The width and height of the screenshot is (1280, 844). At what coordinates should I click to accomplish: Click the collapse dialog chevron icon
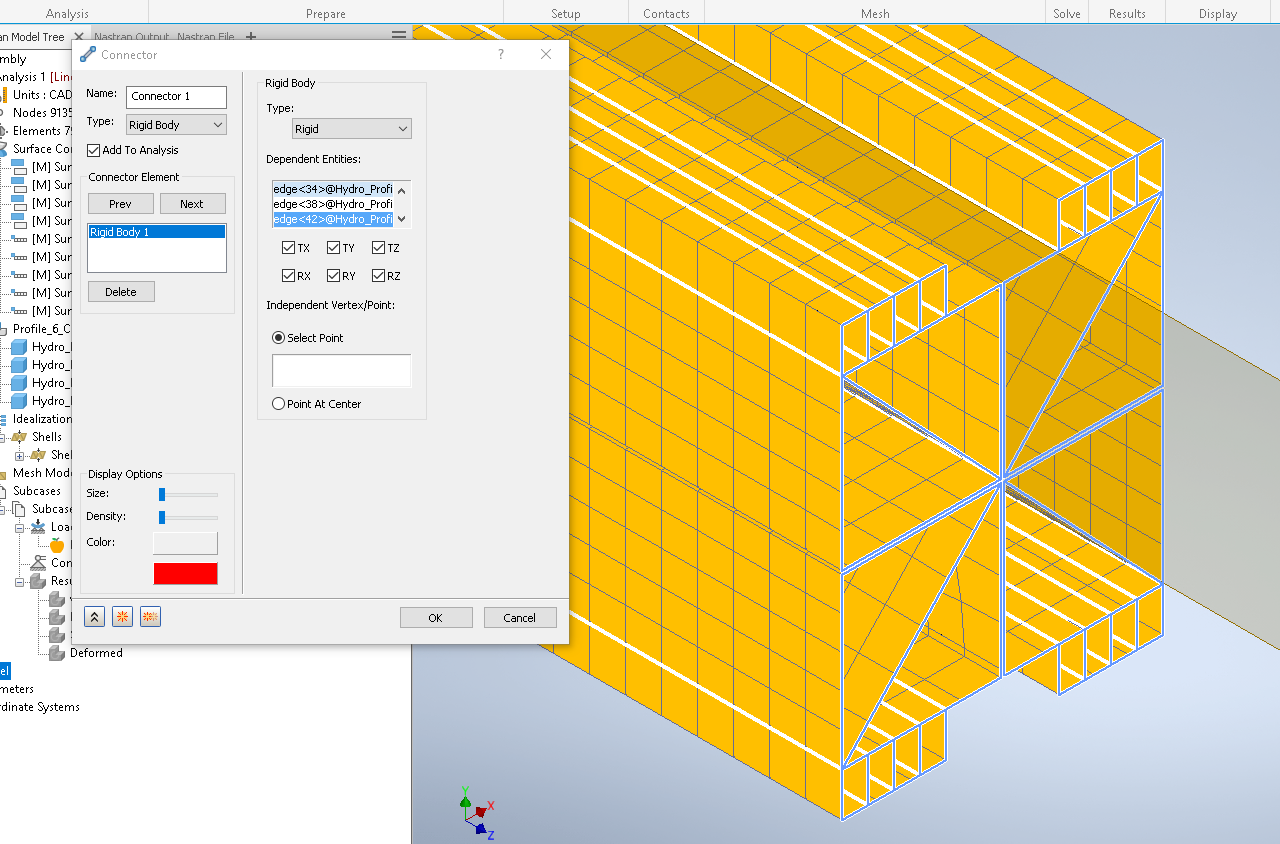pyautogui.click(x=94, y=617)
